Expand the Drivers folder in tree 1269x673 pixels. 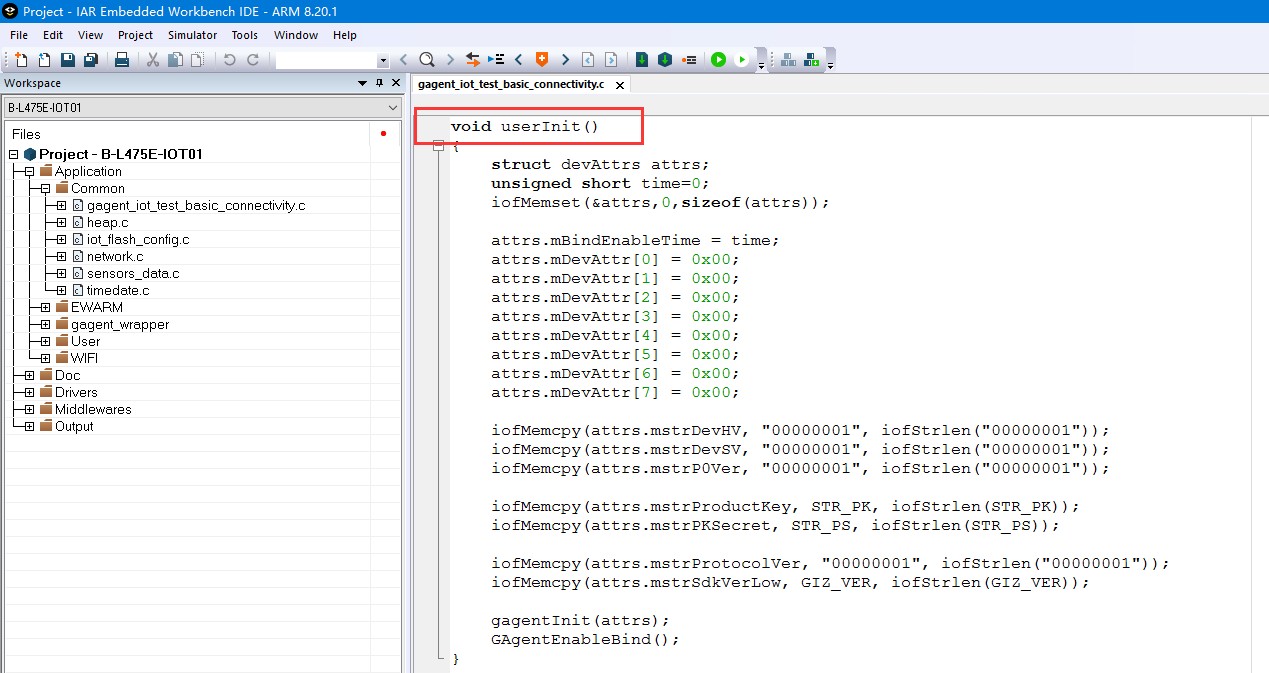[x=29, y=392]
